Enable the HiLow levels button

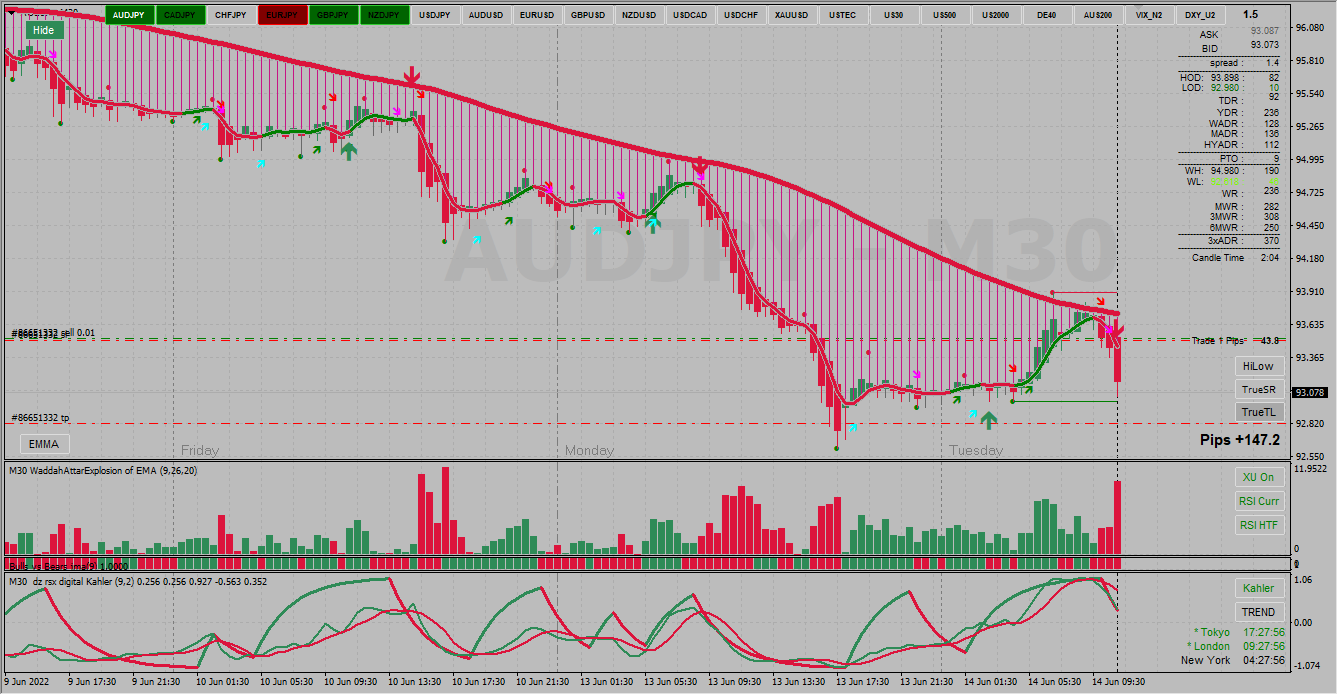pos(1258,366)
